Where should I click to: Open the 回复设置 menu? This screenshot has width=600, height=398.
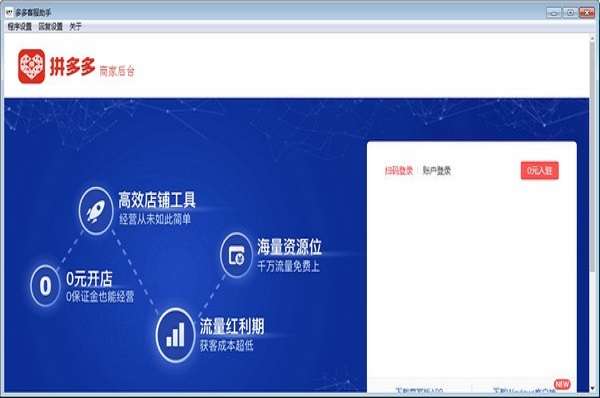tap(51, 26)
